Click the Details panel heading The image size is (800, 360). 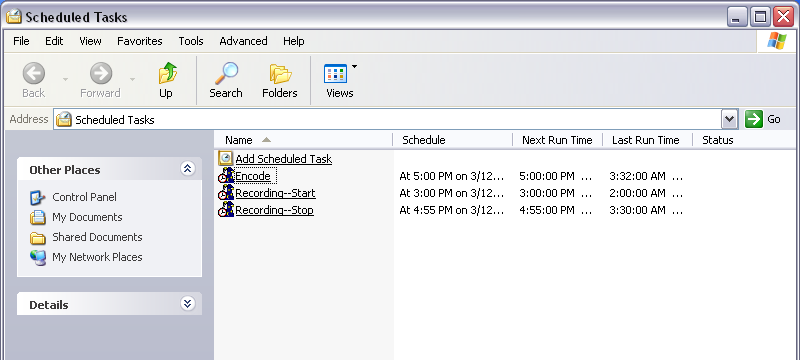pos(48,305)
